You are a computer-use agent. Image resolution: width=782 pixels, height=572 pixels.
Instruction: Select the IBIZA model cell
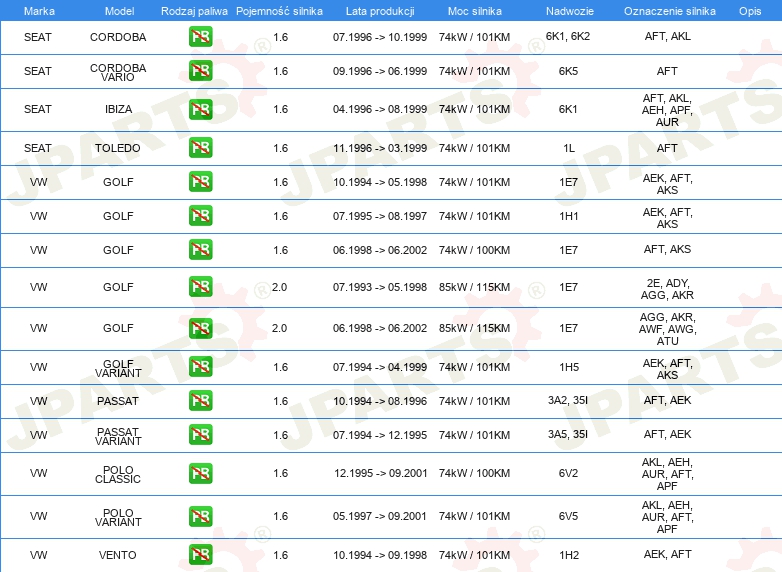tap(118, 109)
